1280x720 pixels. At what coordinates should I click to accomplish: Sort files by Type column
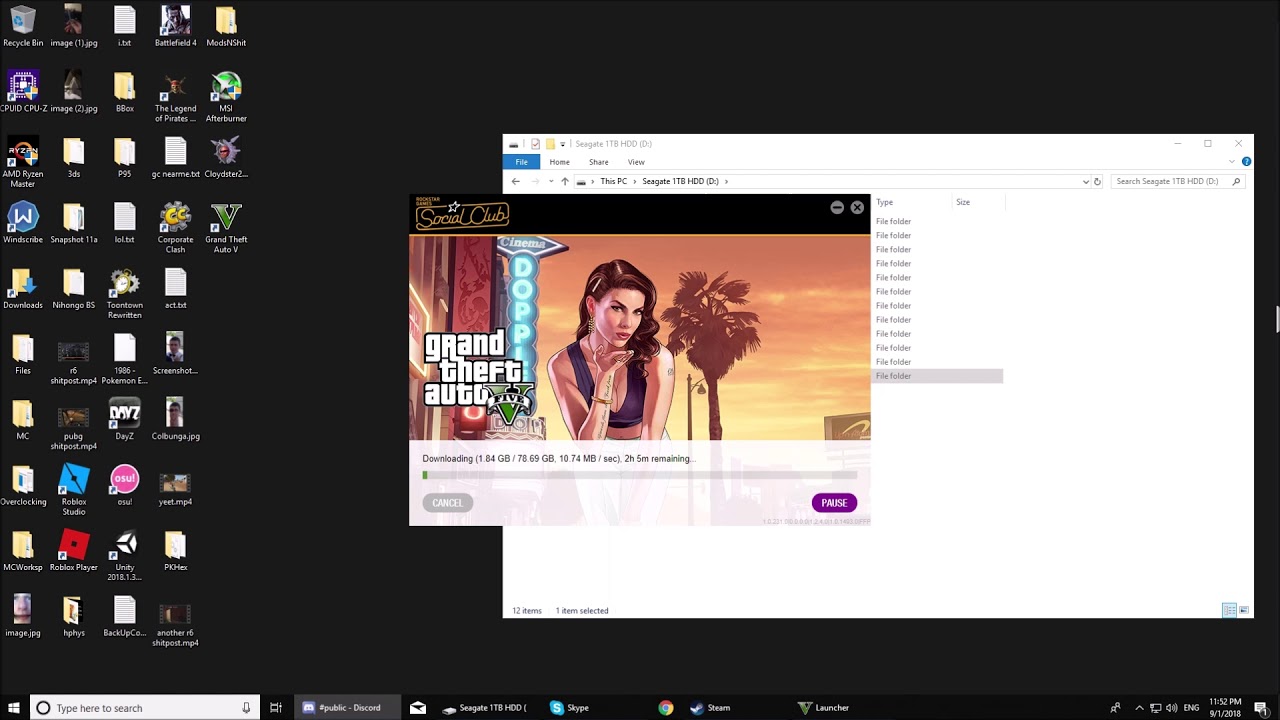[x=884, y=202]
